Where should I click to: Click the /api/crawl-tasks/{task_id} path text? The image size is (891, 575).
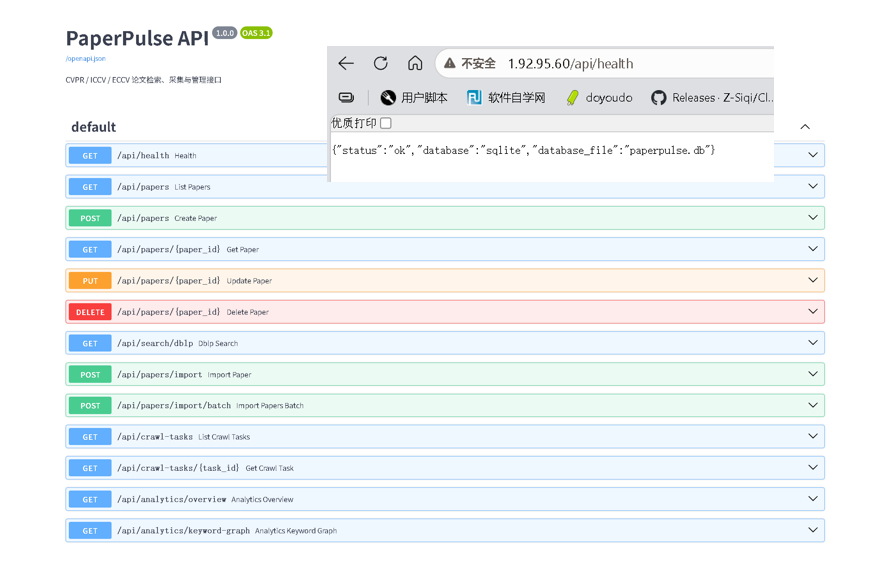click(x=178, y=468)
